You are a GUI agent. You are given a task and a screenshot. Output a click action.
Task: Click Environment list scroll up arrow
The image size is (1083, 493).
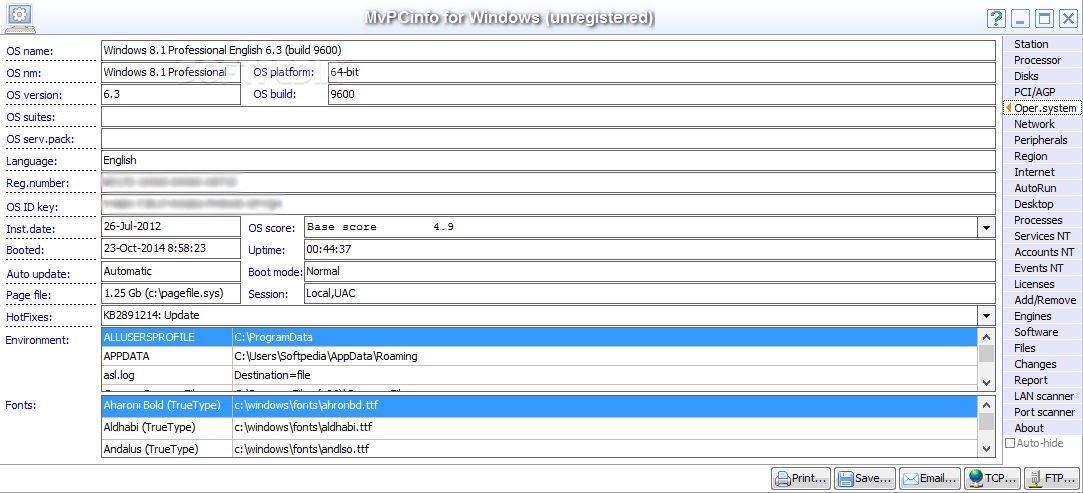pyautogui.click(x=986, y=336)
